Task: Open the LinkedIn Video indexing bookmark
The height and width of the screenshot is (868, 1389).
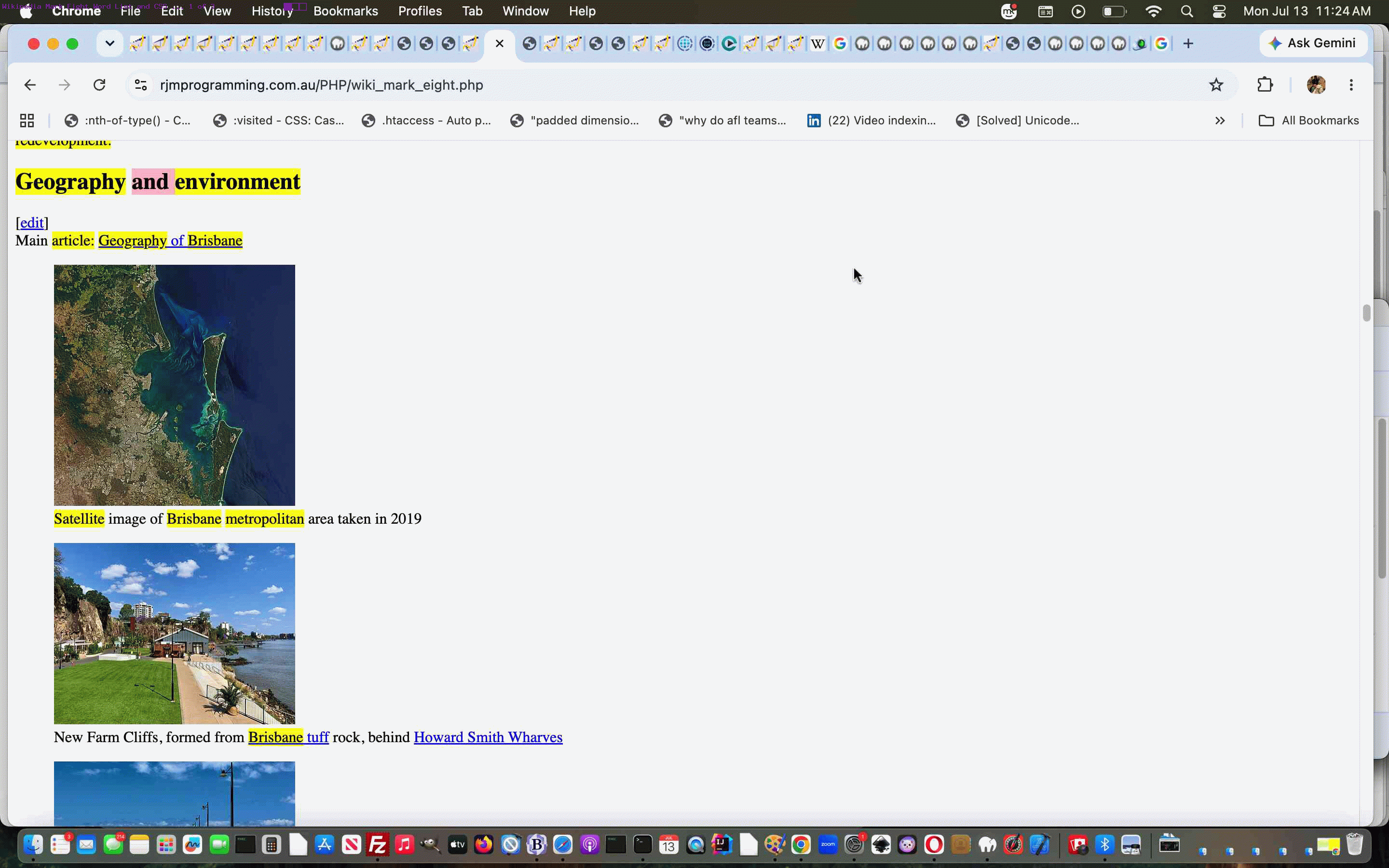Action: coord(872,121)
